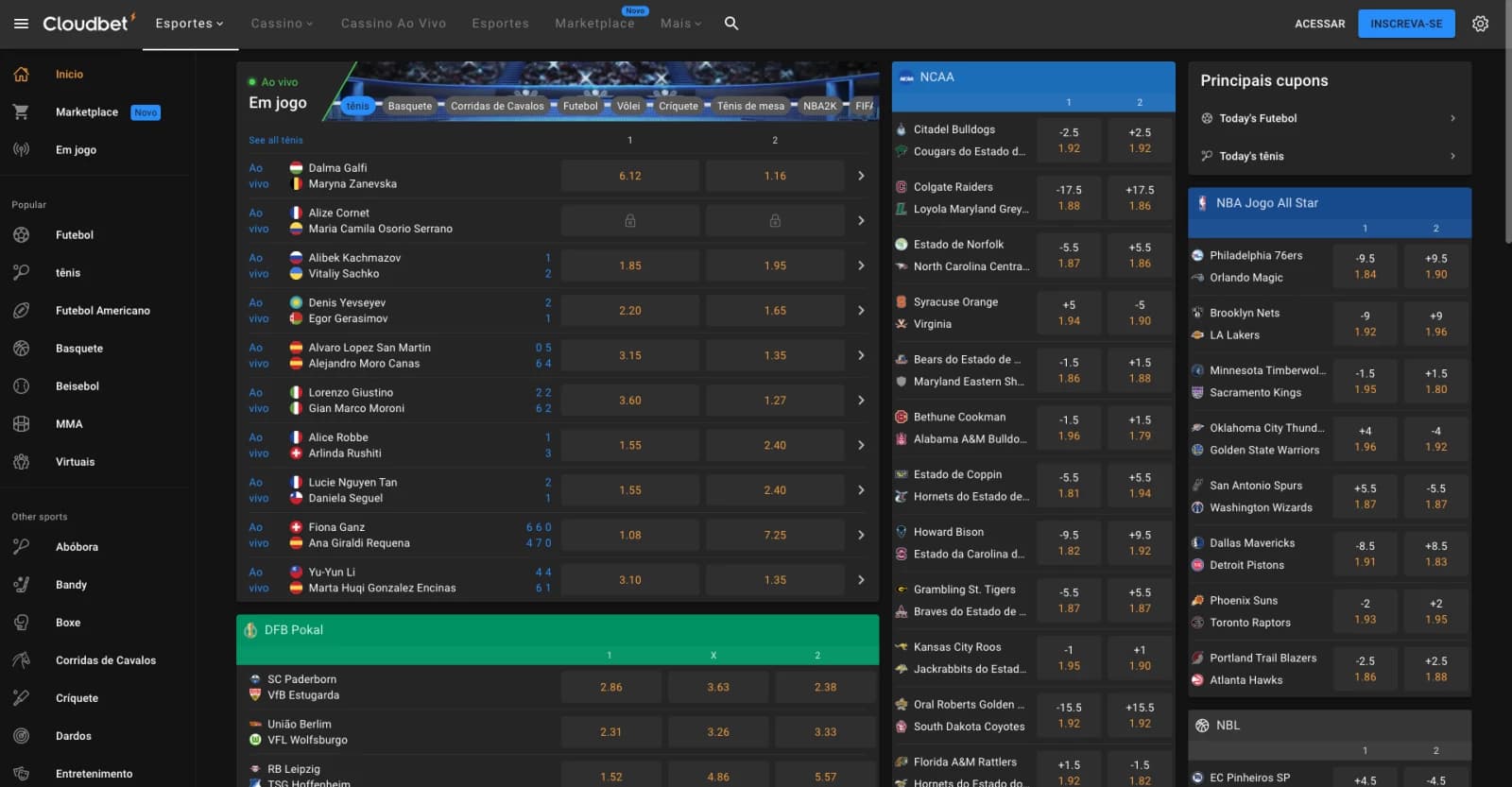Select the Vôlei live sport tab
The width and height of the screenshot is (1512, 787).
pyautogui.click(x=628, y=106)
